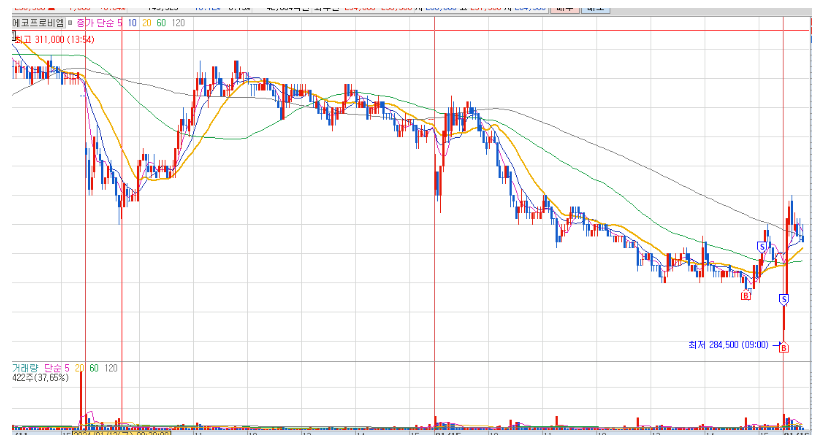Image resolution: width=825 pixels, height=448 pixels.
Task: Select the 단순 5 volume average legend
Action: [56, 368]
